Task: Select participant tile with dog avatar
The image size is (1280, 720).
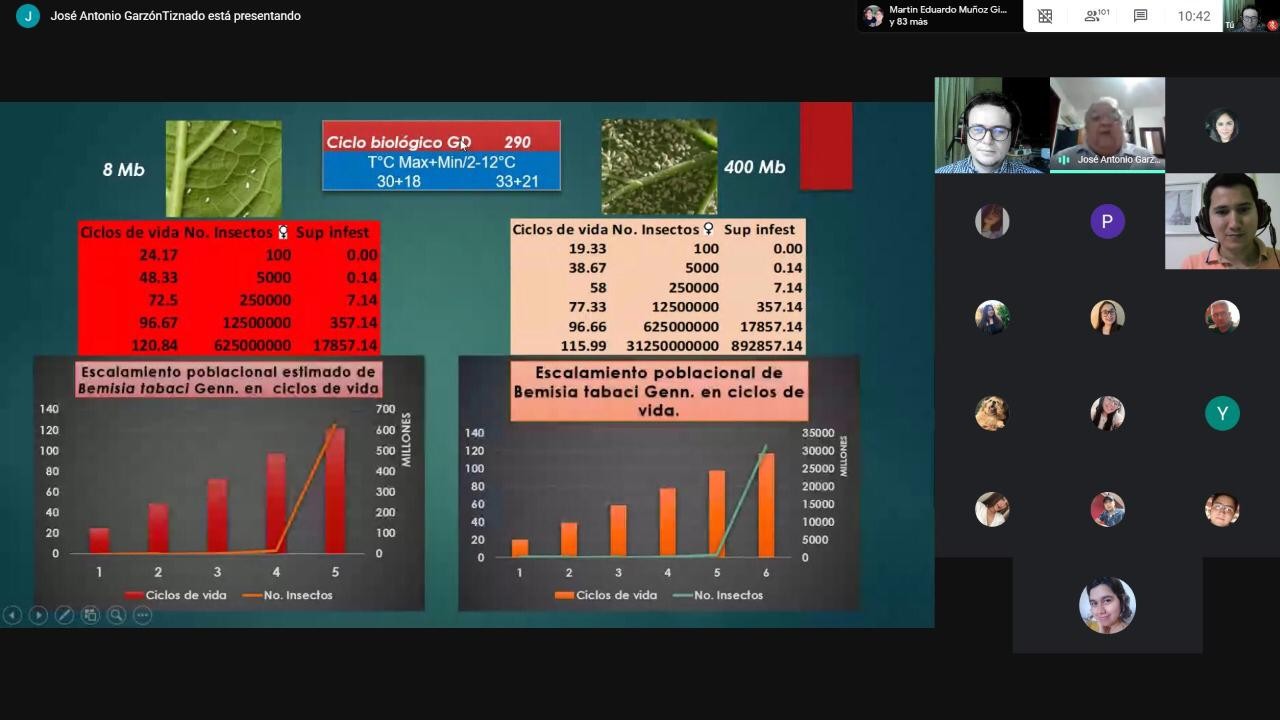Action: (x=992, y=413)
